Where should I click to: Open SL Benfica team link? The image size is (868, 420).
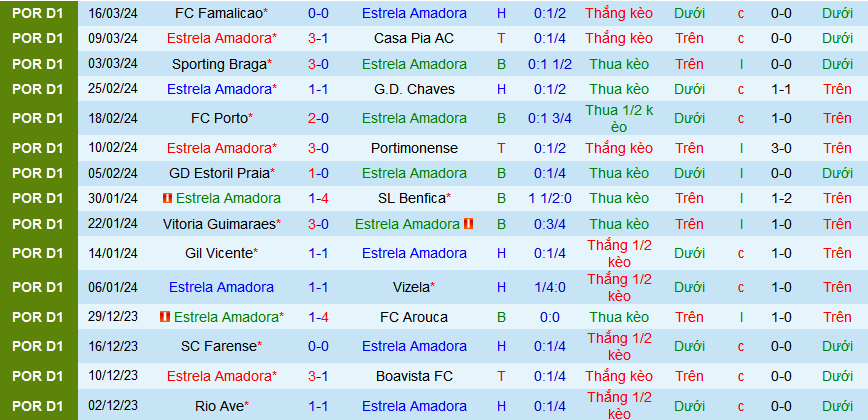point(414,198)
